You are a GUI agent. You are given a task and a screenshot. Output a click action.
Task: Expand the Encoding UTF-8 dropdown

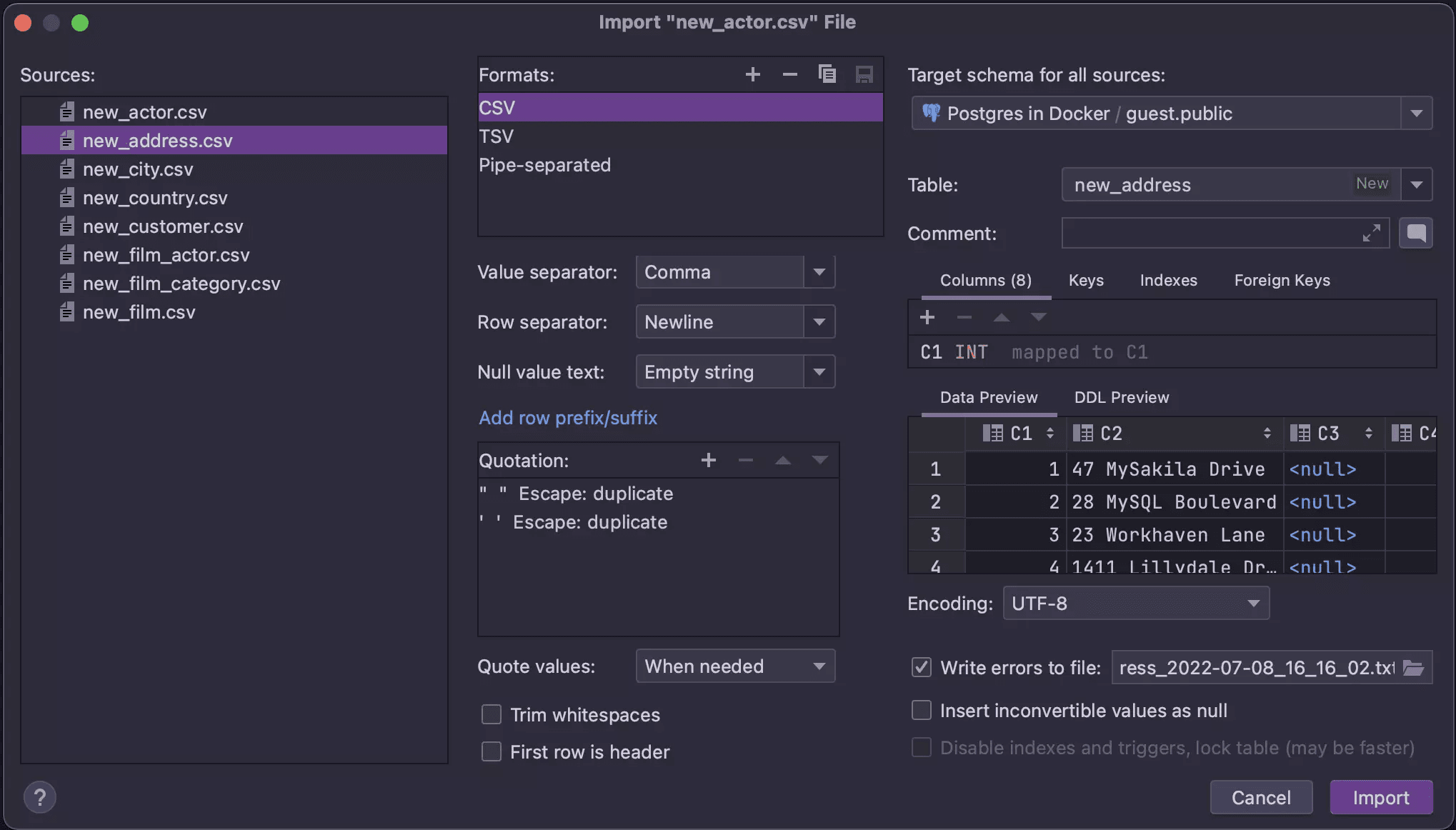(x=1253, y=604)
